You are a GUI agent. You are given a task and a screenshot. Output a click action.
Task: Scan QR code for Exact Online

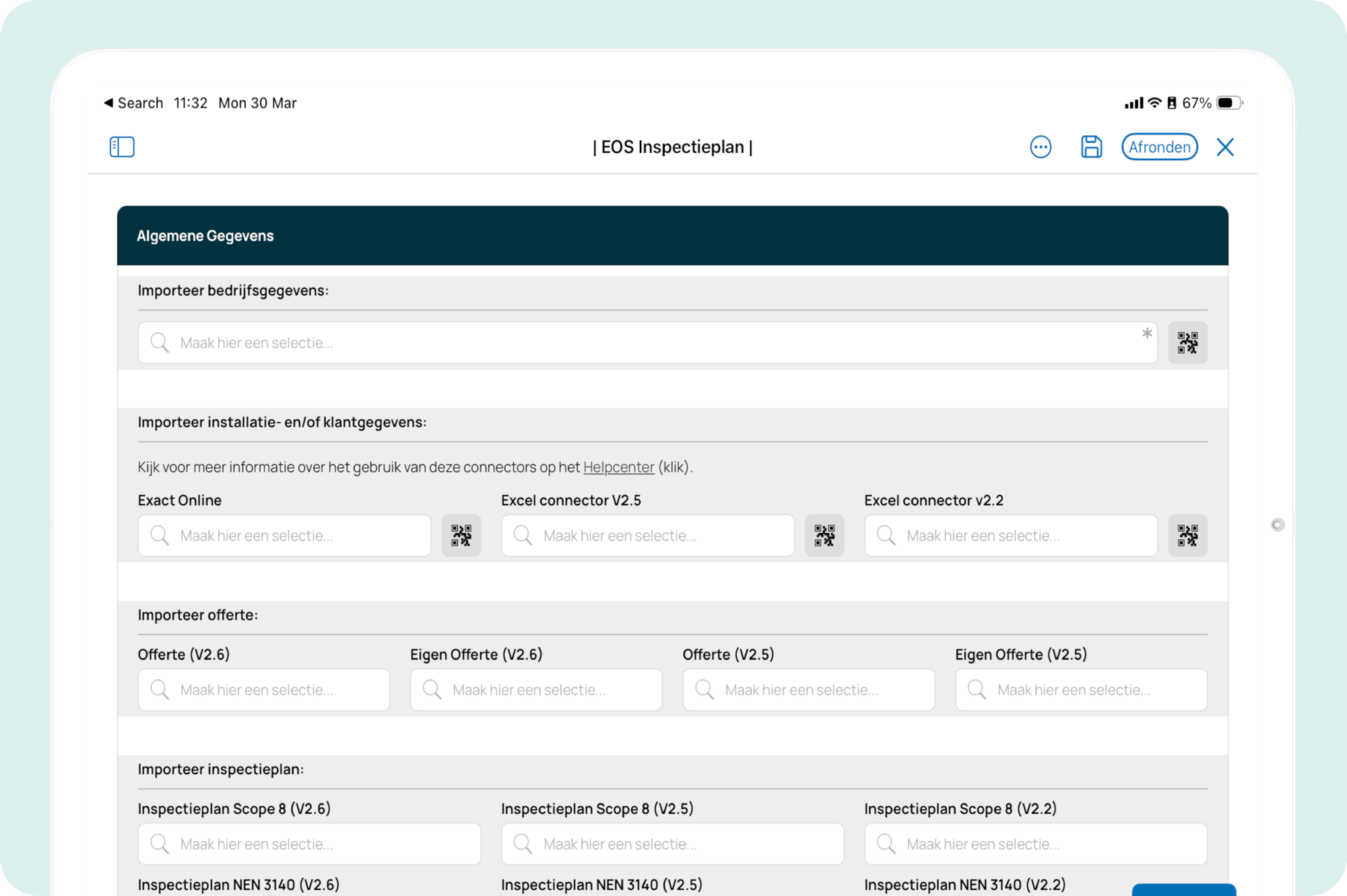[461, 536]
